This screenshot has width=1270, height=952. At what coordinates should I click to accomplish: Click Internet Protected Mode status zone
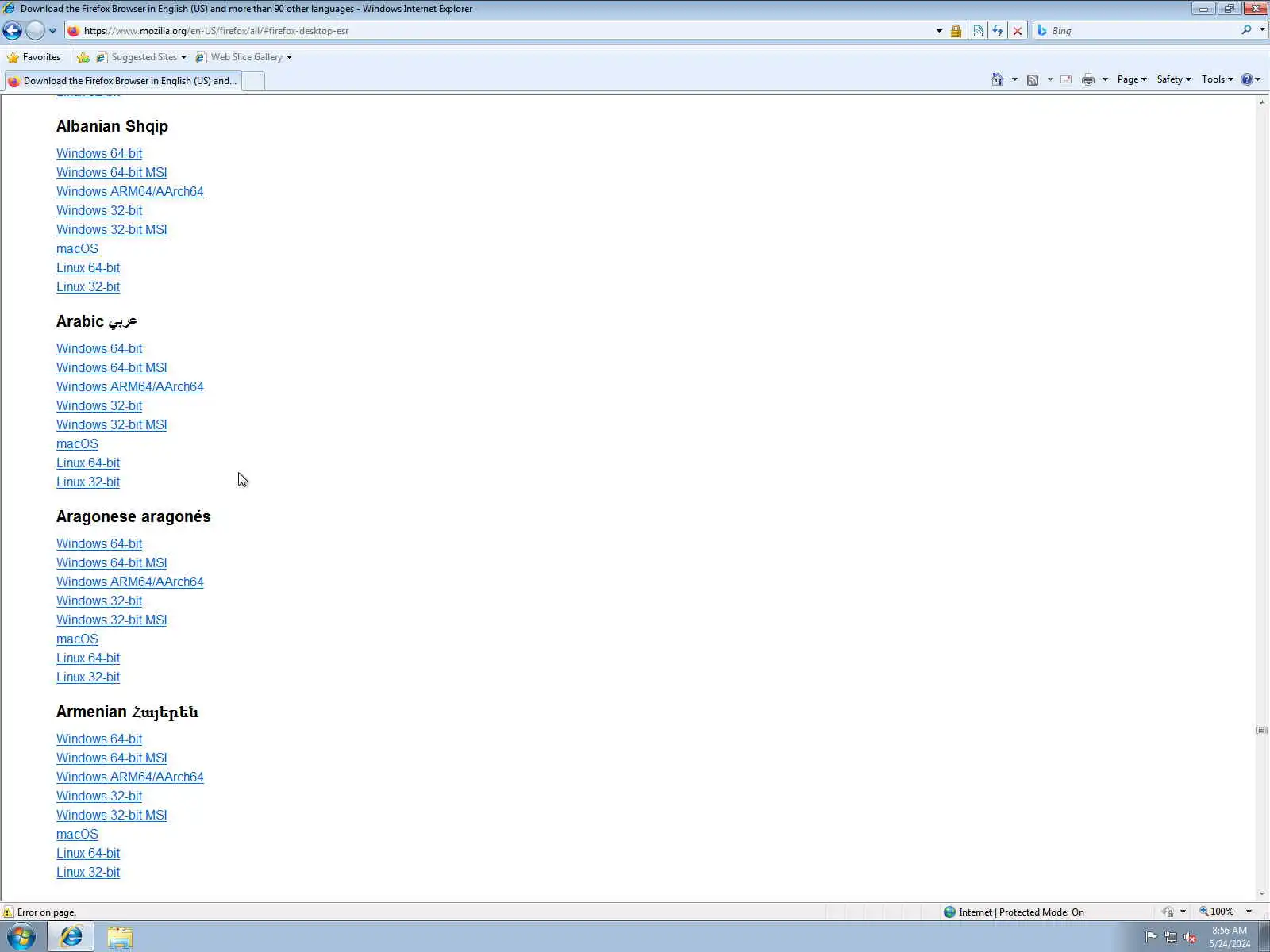[x=1014, y=912]
